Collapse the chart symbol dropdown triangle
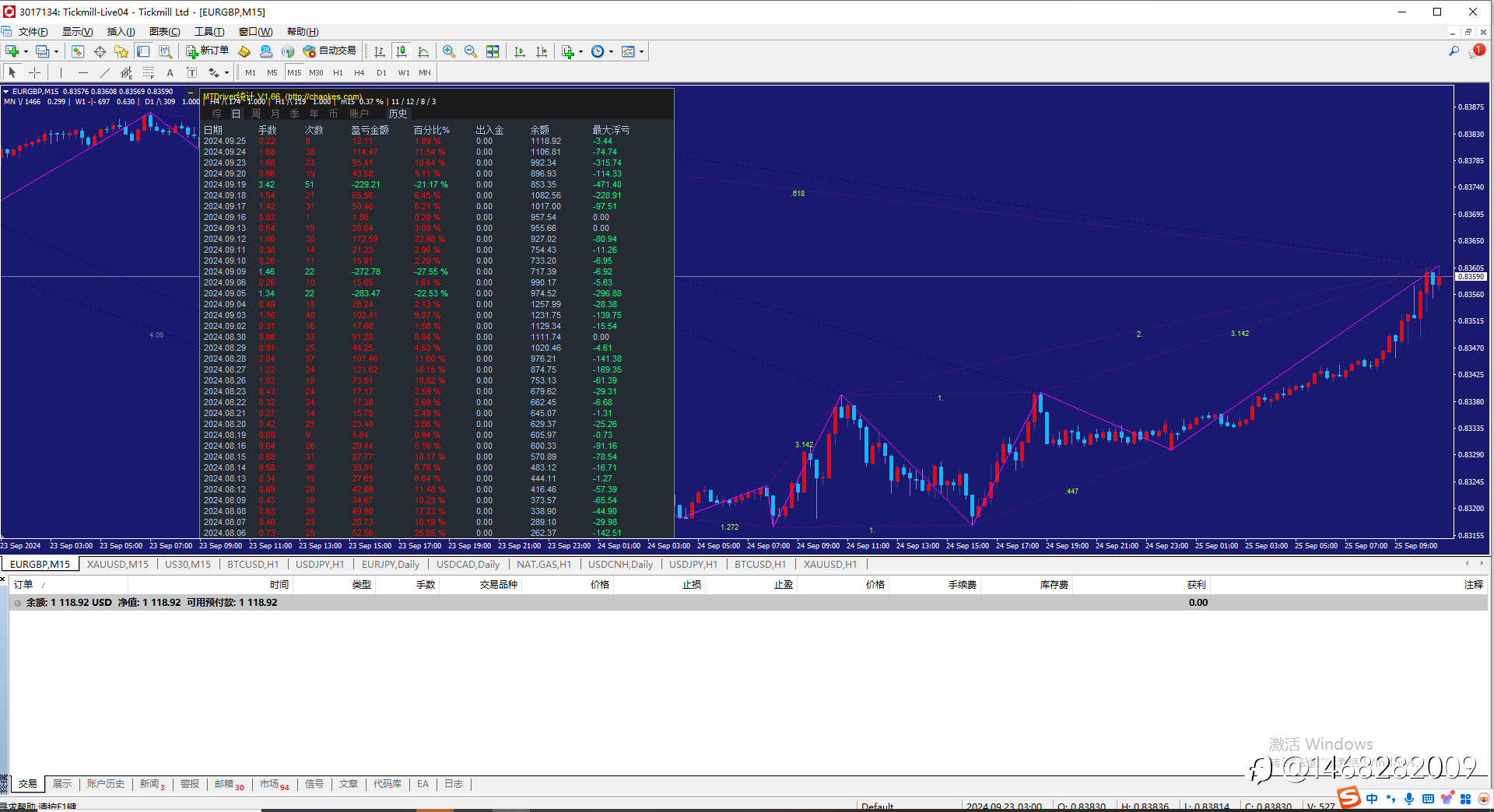1494x812 pixels. [x=6, y=92]
